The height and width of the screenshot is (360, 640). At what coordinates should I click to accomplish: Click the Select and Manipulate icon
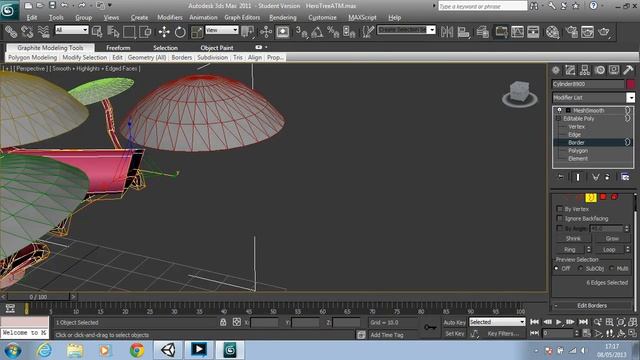pyautogui.click(x=266, y=31)
